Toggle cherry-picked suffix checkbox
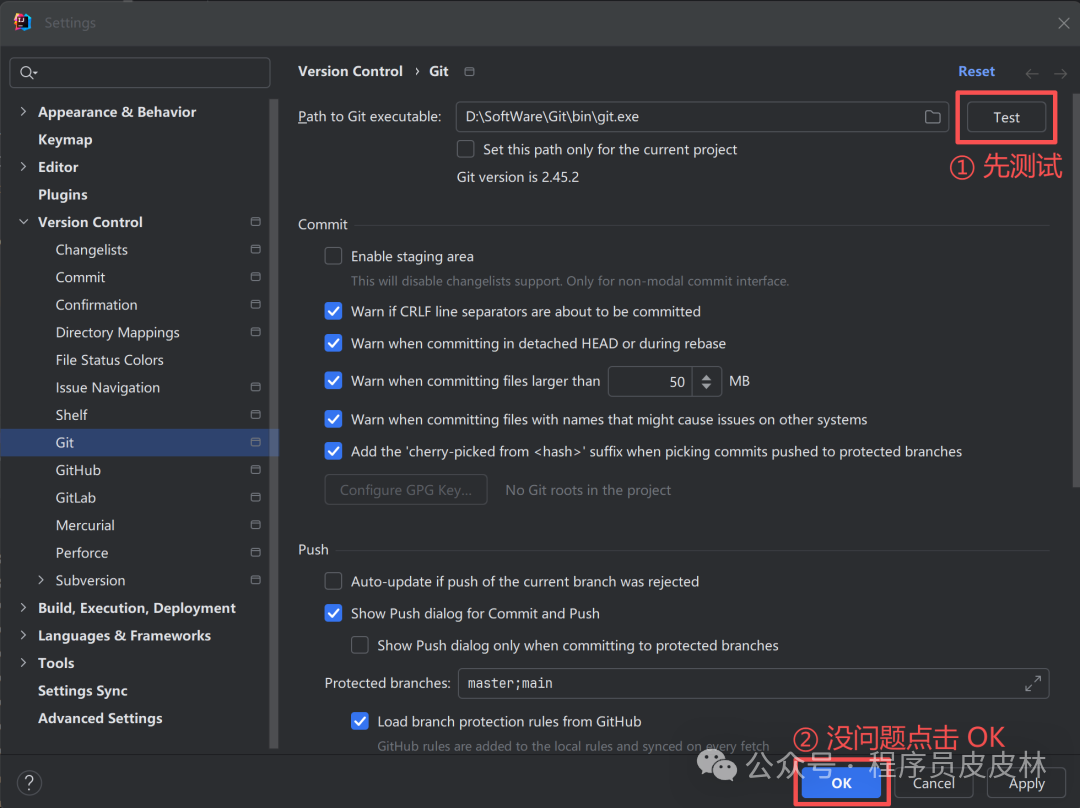Viewport: 1080px width, 808px height. click(x=333, y=452)
